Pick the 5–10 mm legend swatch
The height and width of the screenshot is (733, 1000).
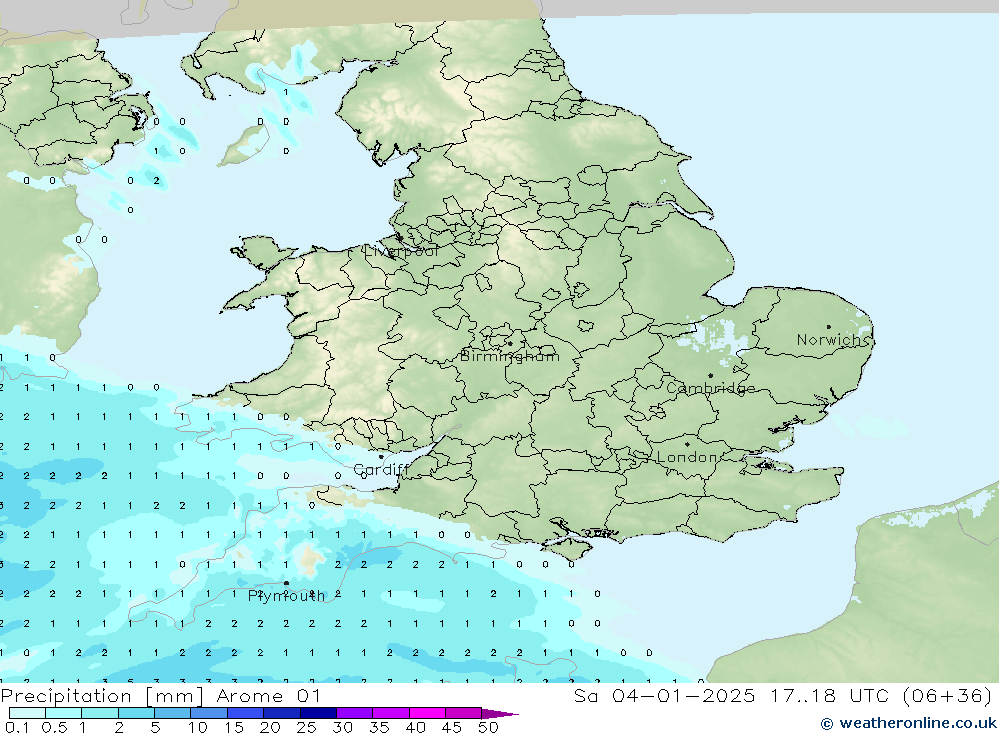[x=172, y=713]
